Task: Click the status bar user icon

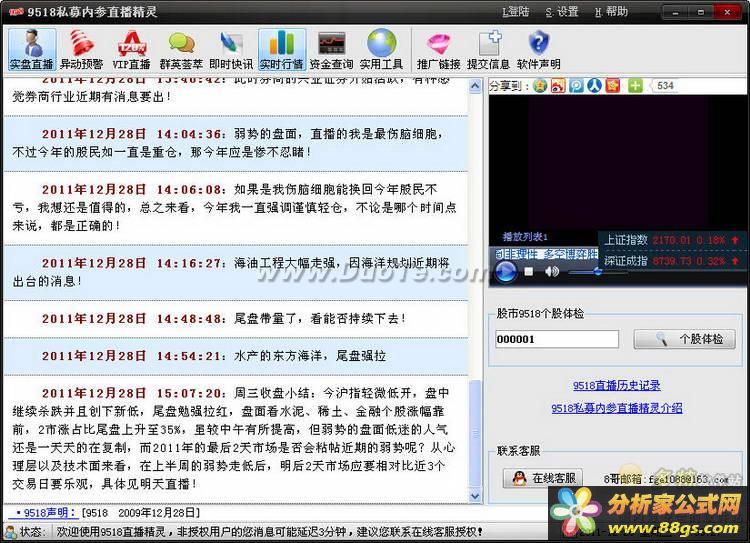Action: click(11, 531)
